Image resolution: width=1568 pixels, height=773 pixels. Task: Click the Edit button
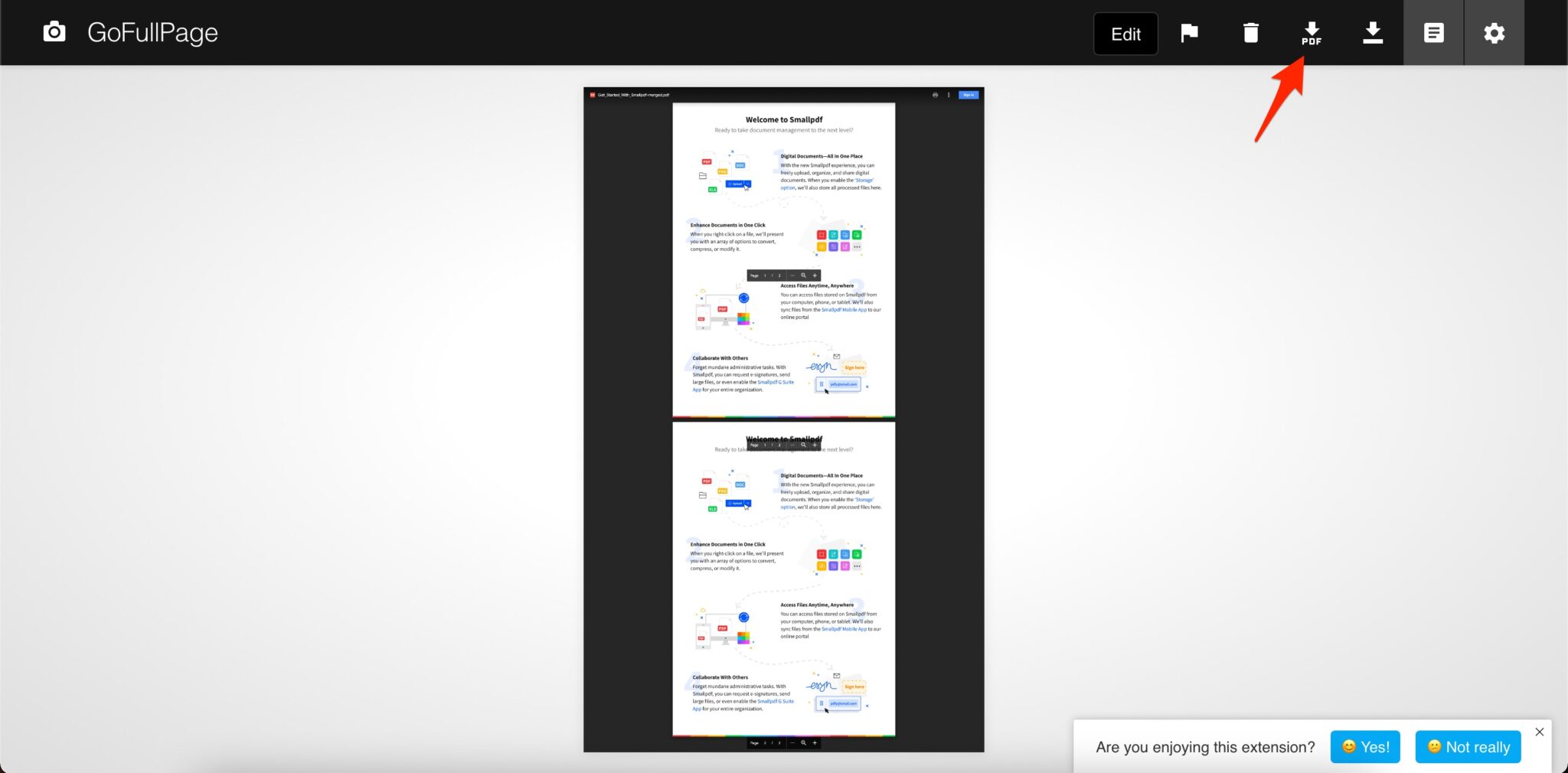tap(1125, 34)
